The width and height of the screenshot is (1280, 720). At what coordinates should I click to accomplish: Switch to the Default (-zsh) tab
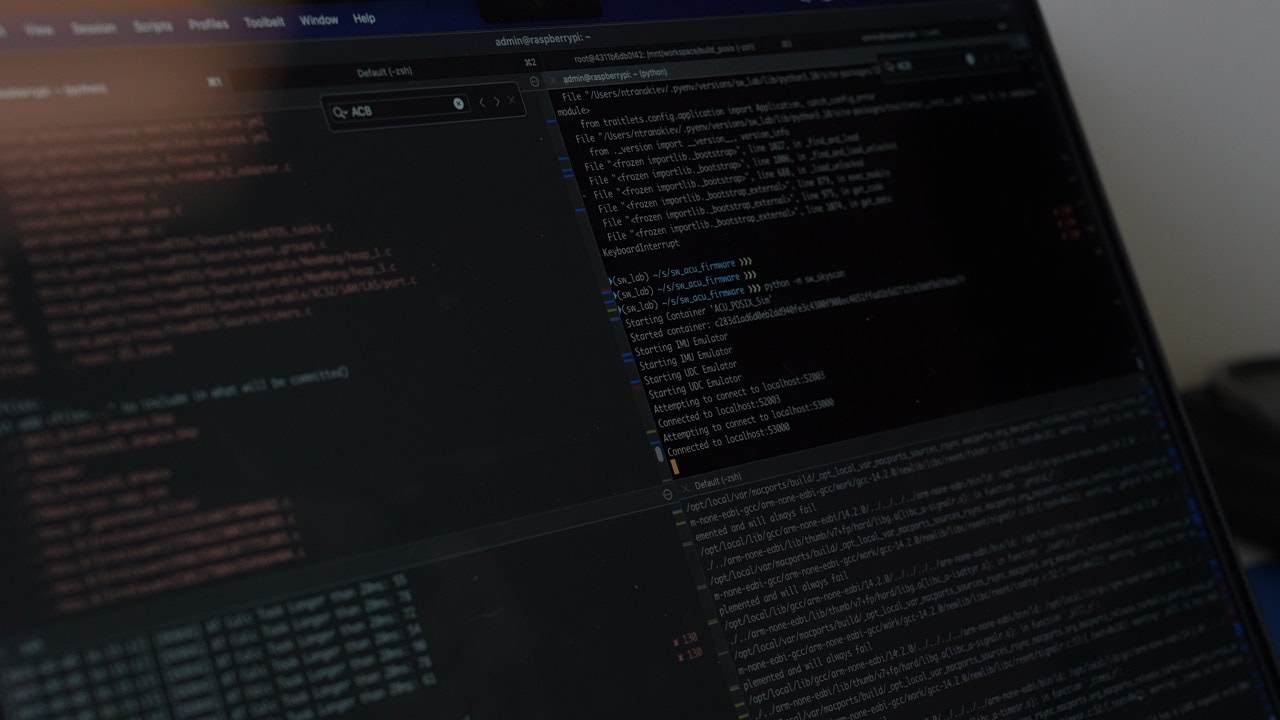click(384, 72)
